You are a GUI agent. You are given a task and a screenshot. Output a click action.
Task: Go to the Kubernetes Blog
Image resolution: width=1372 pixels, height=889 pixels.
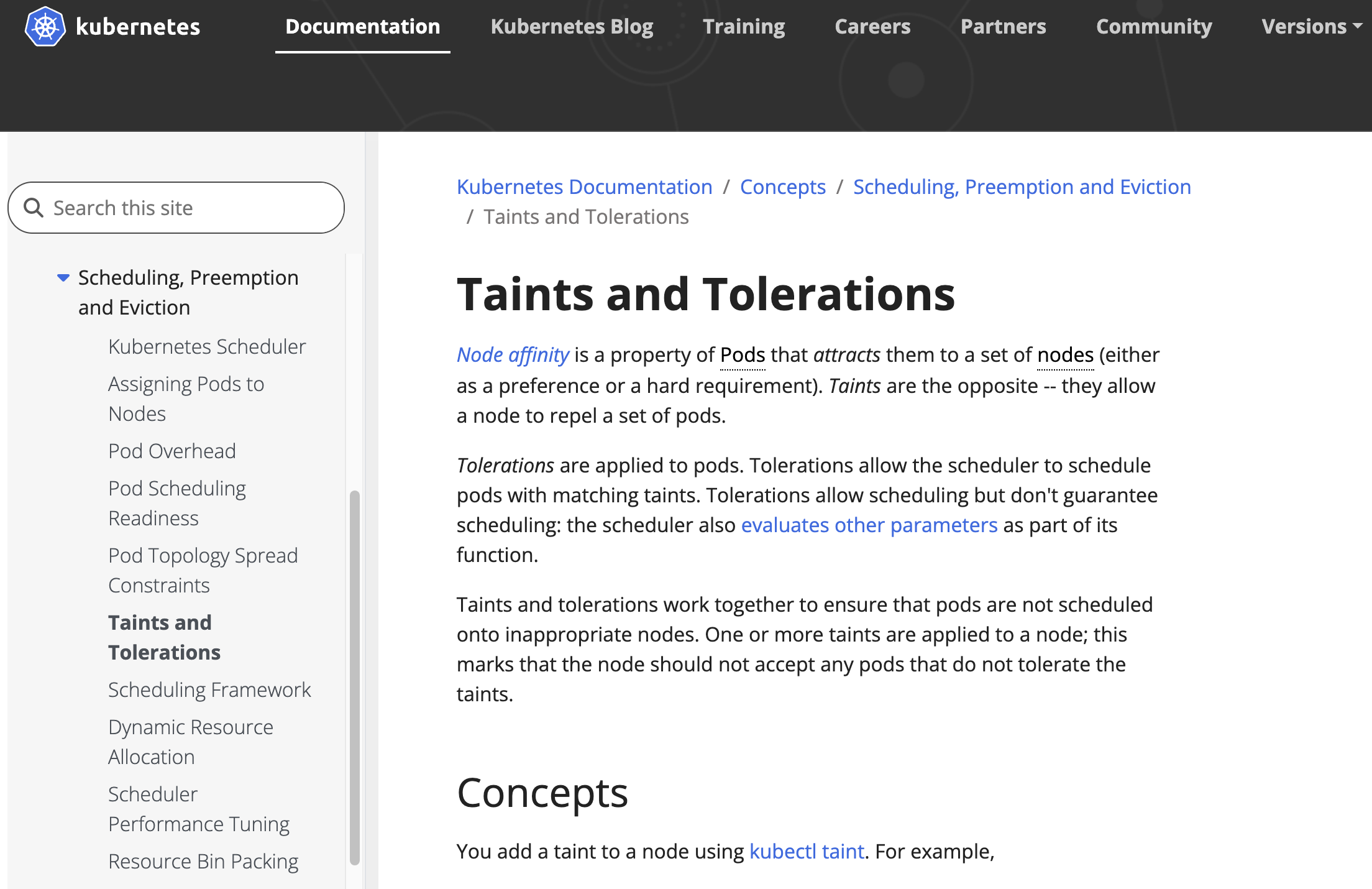coord(572,27)
